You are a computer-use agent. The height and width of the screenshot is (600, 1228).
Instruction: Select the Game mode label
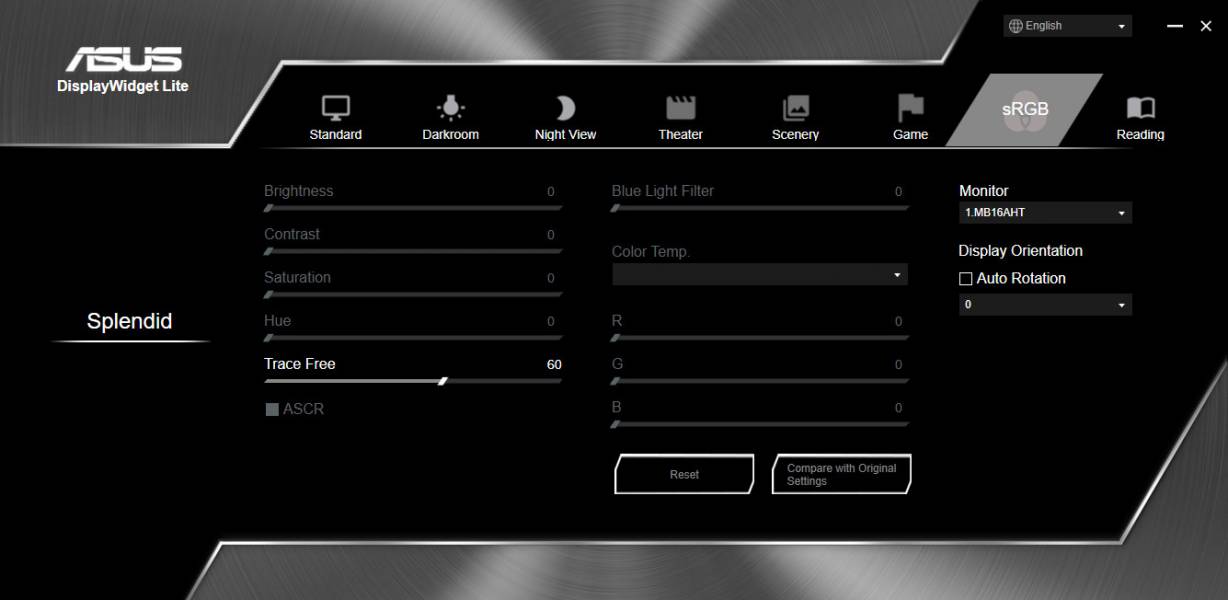(911, 135)
